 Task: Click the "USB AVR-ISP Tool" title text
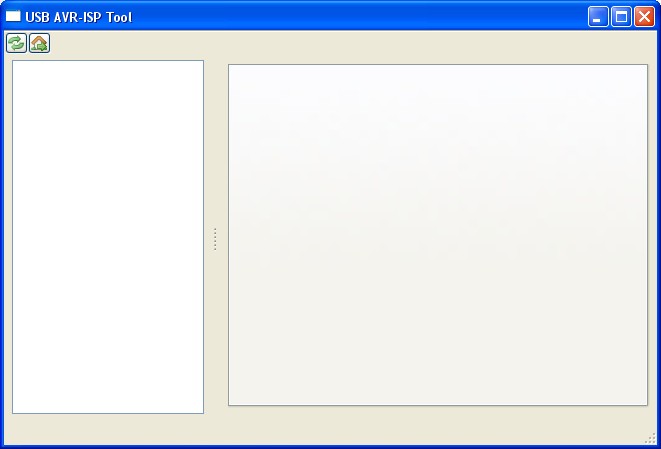tap(79, 17)
